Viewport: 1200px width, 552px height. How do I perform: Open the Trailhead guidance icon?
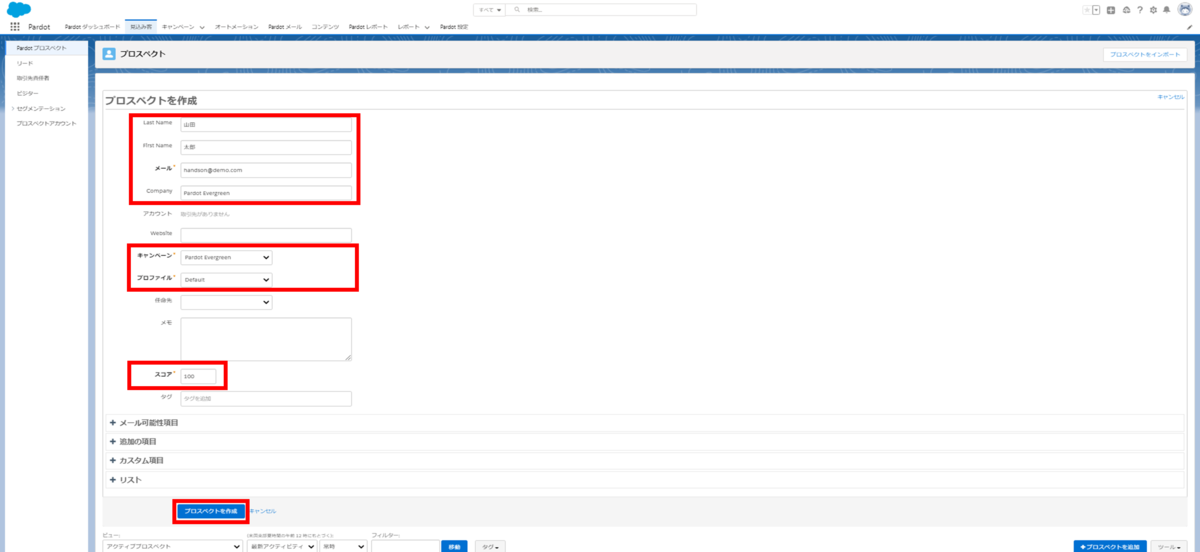(1126, 9)
